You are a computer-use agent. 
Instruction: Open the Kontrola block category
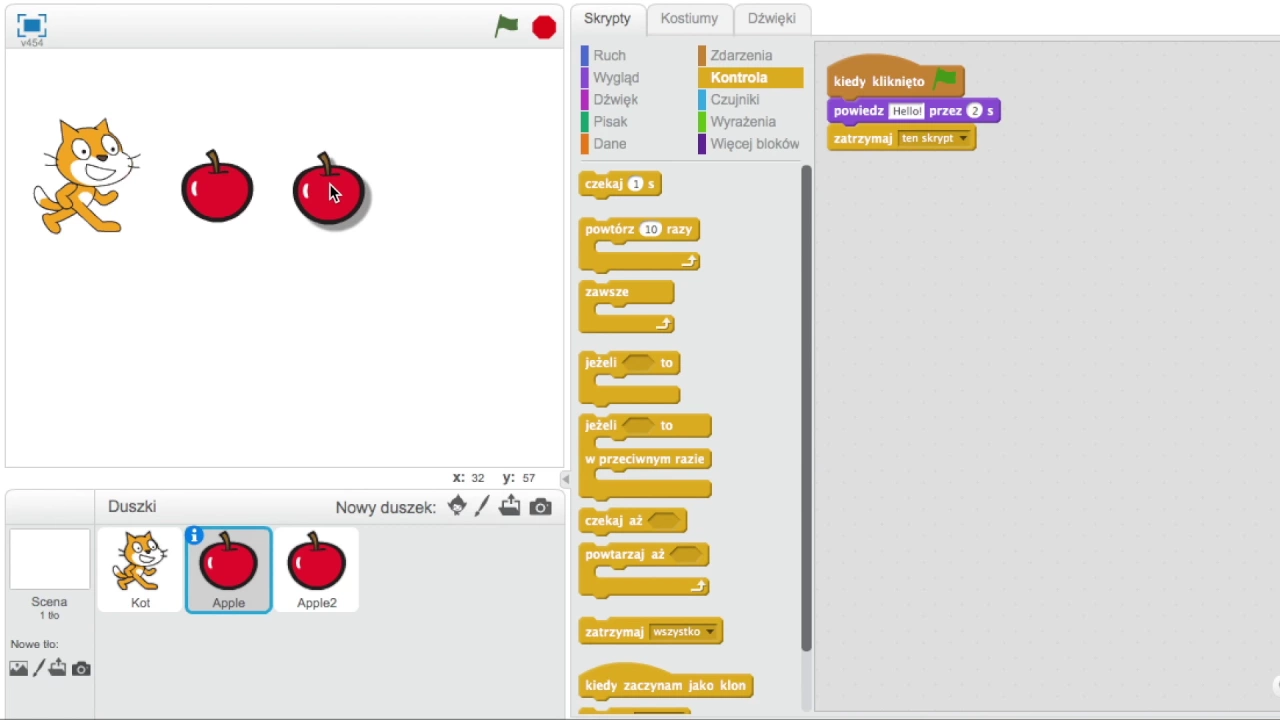click(x=750, y=77)
